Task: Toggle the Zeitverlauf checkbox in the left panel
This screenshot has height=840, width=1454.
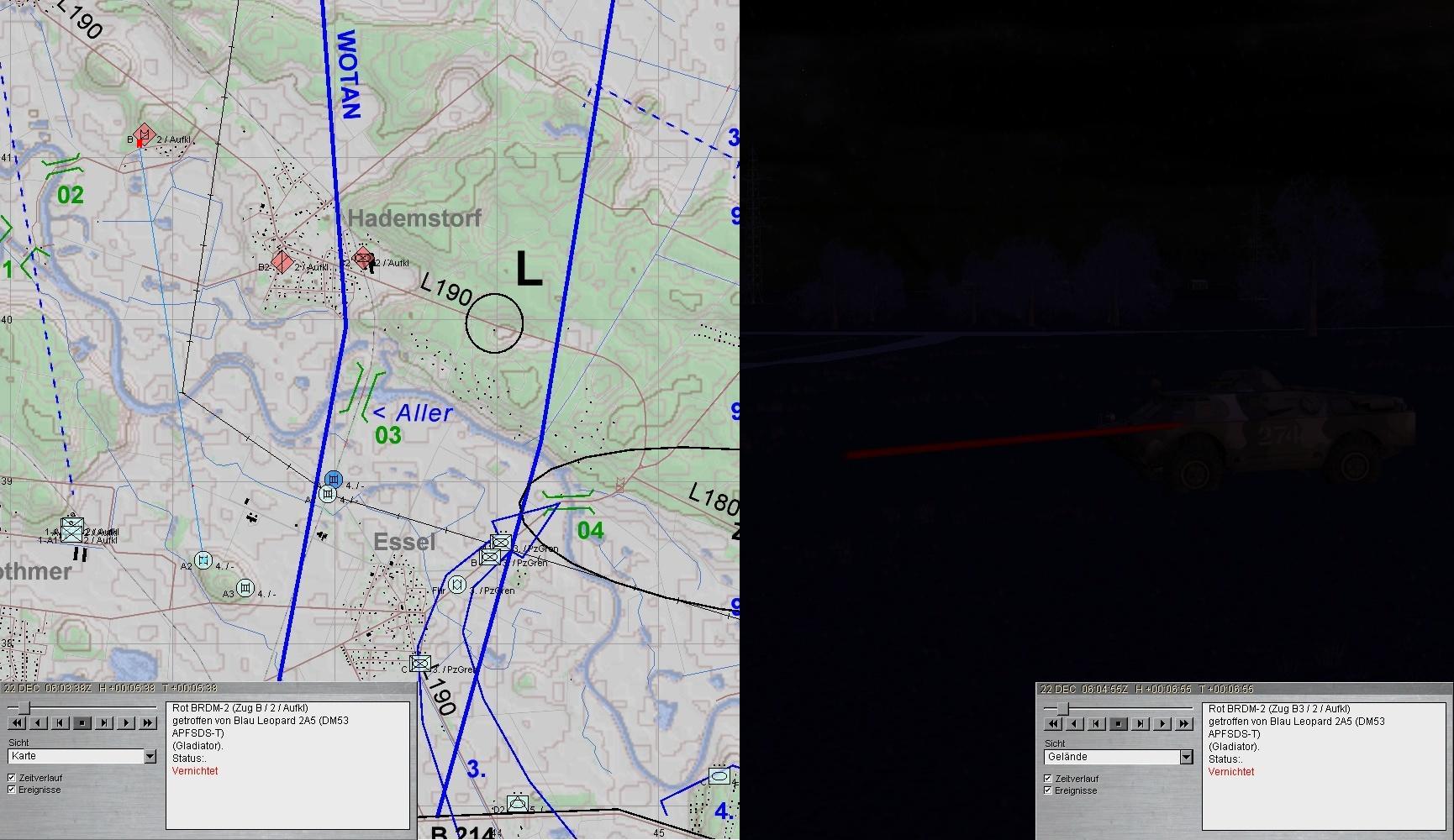Action: [x=12, y=778]
